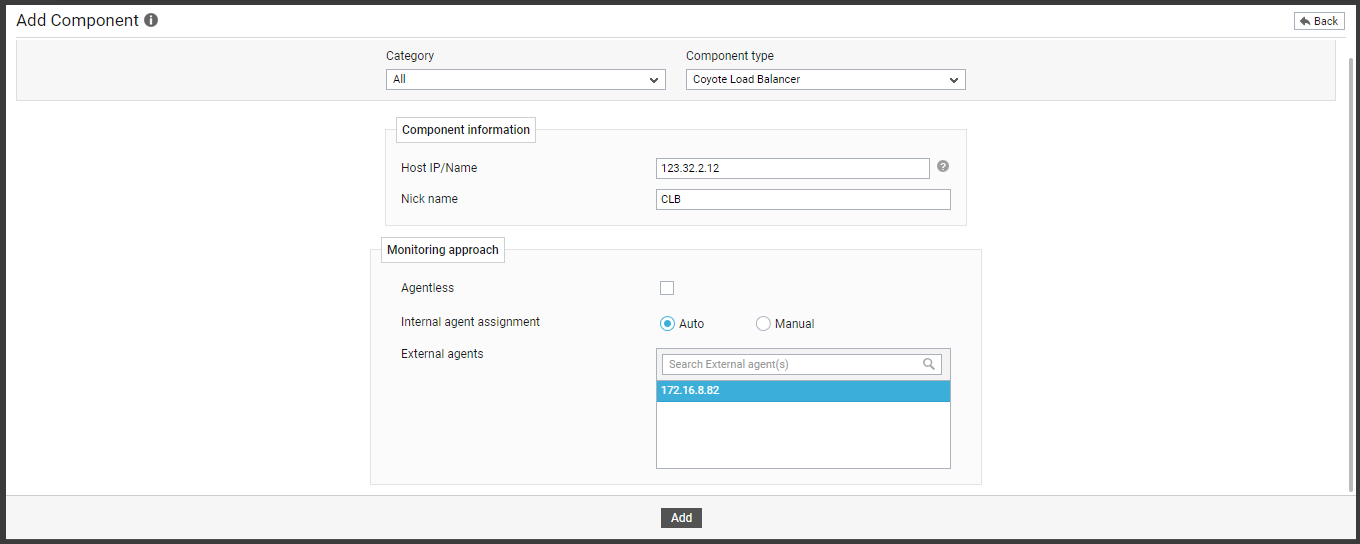This screenshot has width=1360, height=544.
Task: Expand the Coyote Load Balancer selection arrow
Action: tap(954, 80)
